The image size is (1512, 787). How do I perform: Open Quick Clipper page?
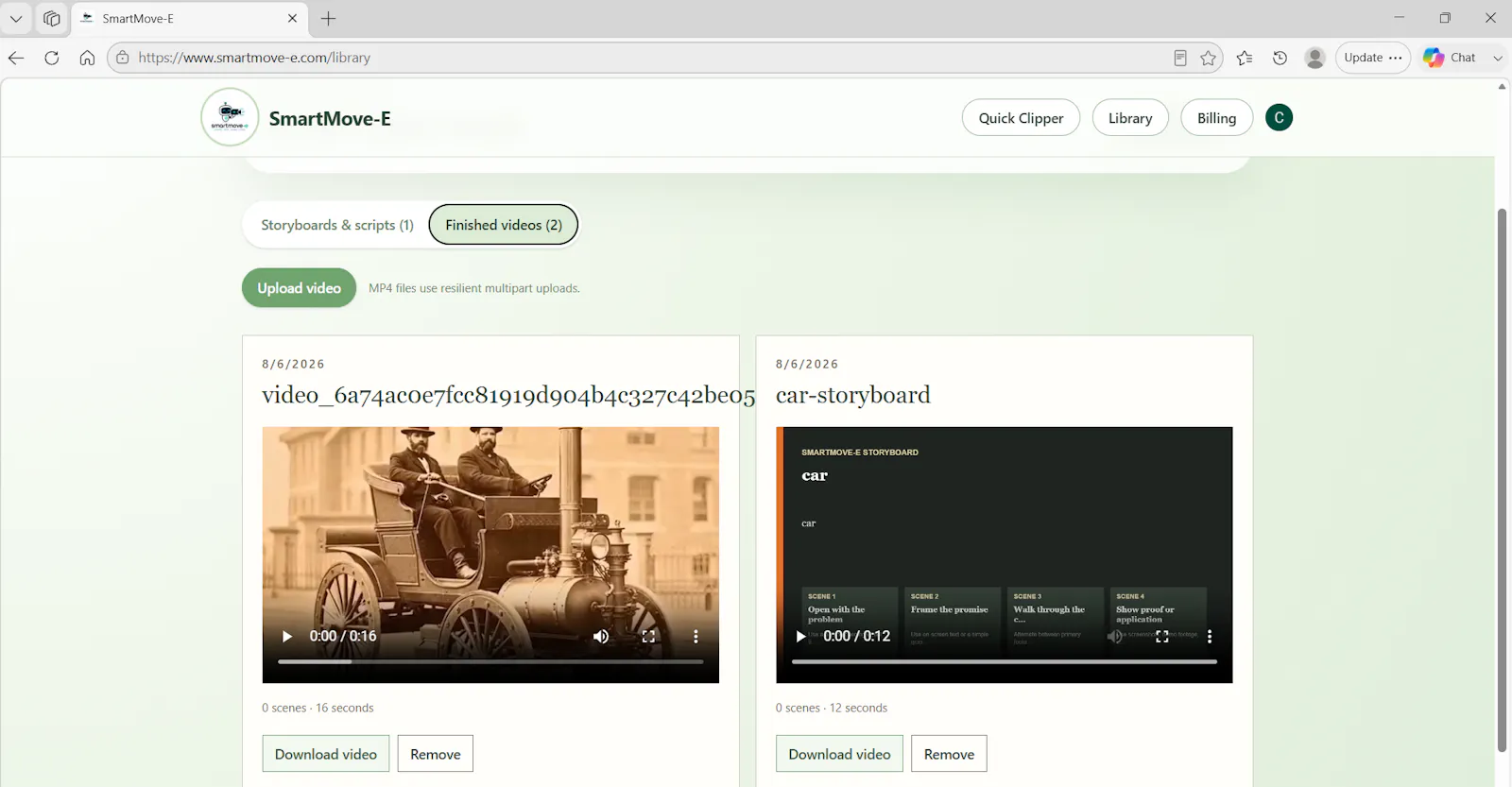pyautogui.click(x=1021, y=117)
